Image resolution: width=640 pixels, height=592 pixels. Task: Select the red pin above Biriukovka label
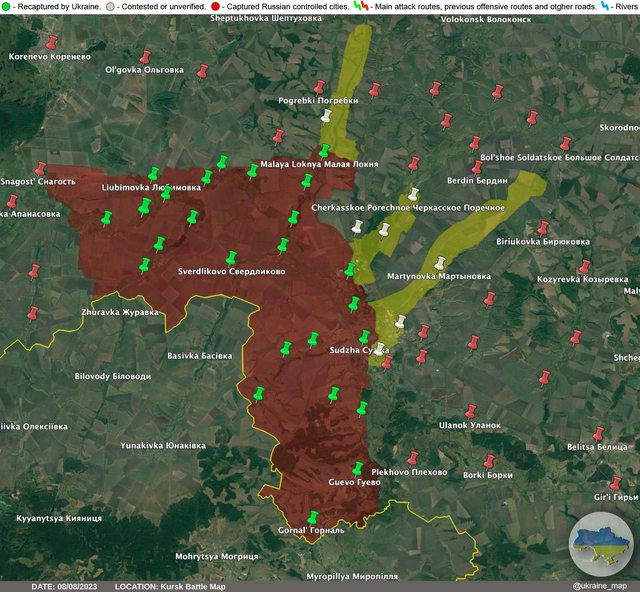543,228
